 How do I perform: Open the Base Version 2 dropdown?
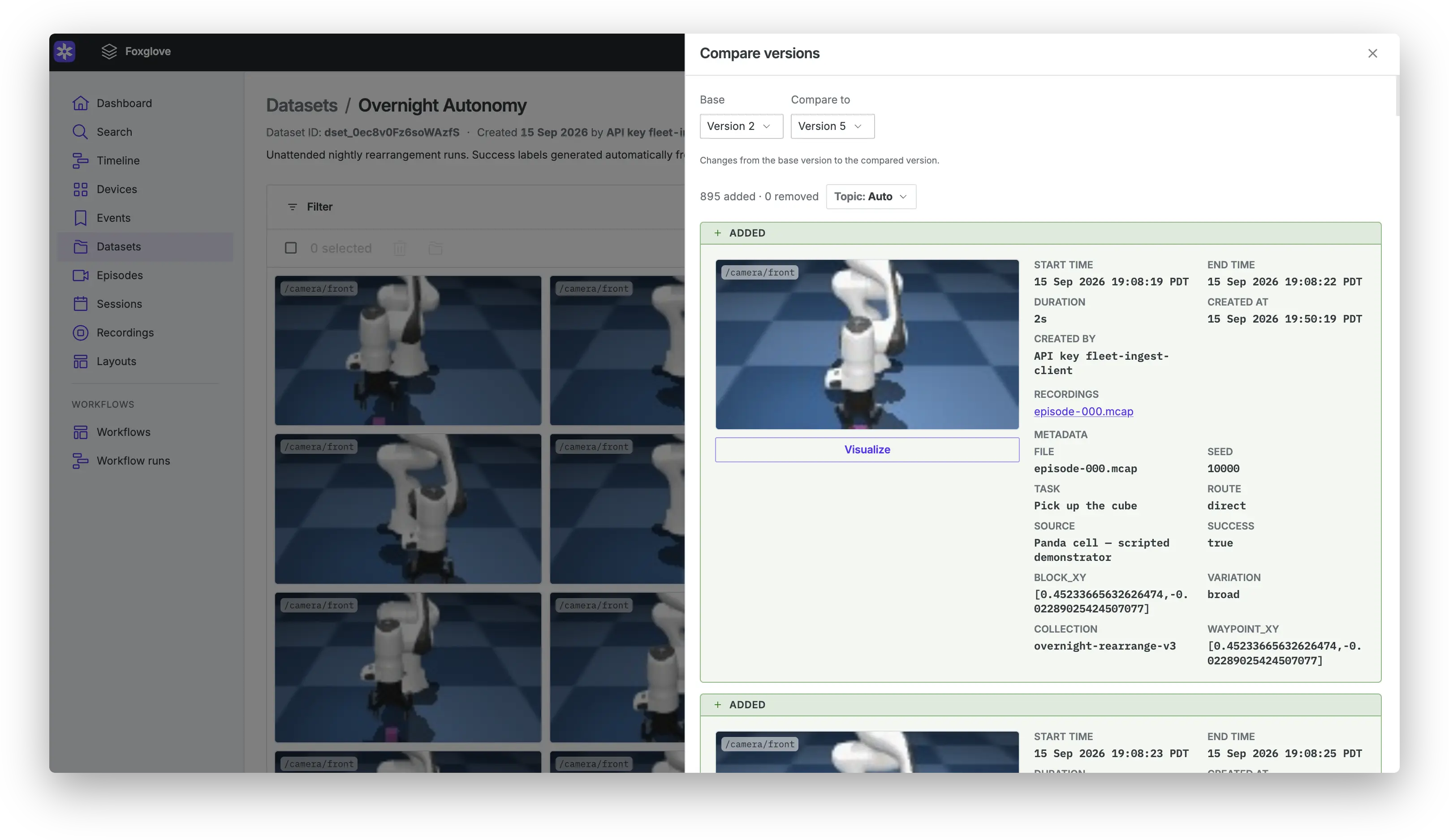click(x=741, y=126)
